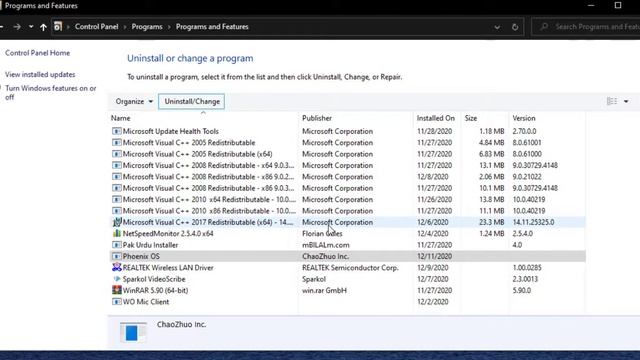Click the Phoenix OS row icon

point(117,256)
